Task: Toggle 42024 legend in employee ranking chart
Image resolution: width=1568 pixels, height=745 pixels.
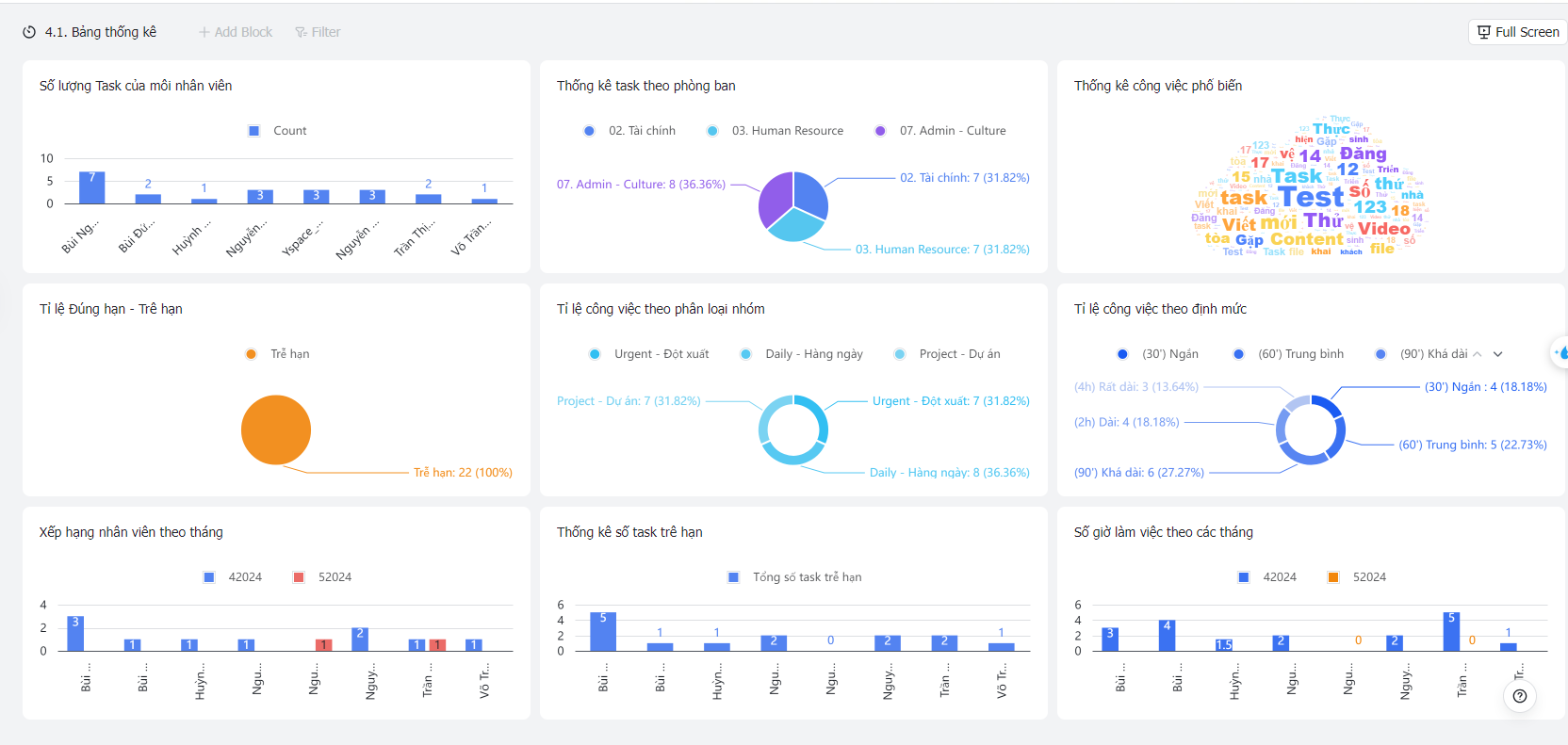Action: click(233, 577)
